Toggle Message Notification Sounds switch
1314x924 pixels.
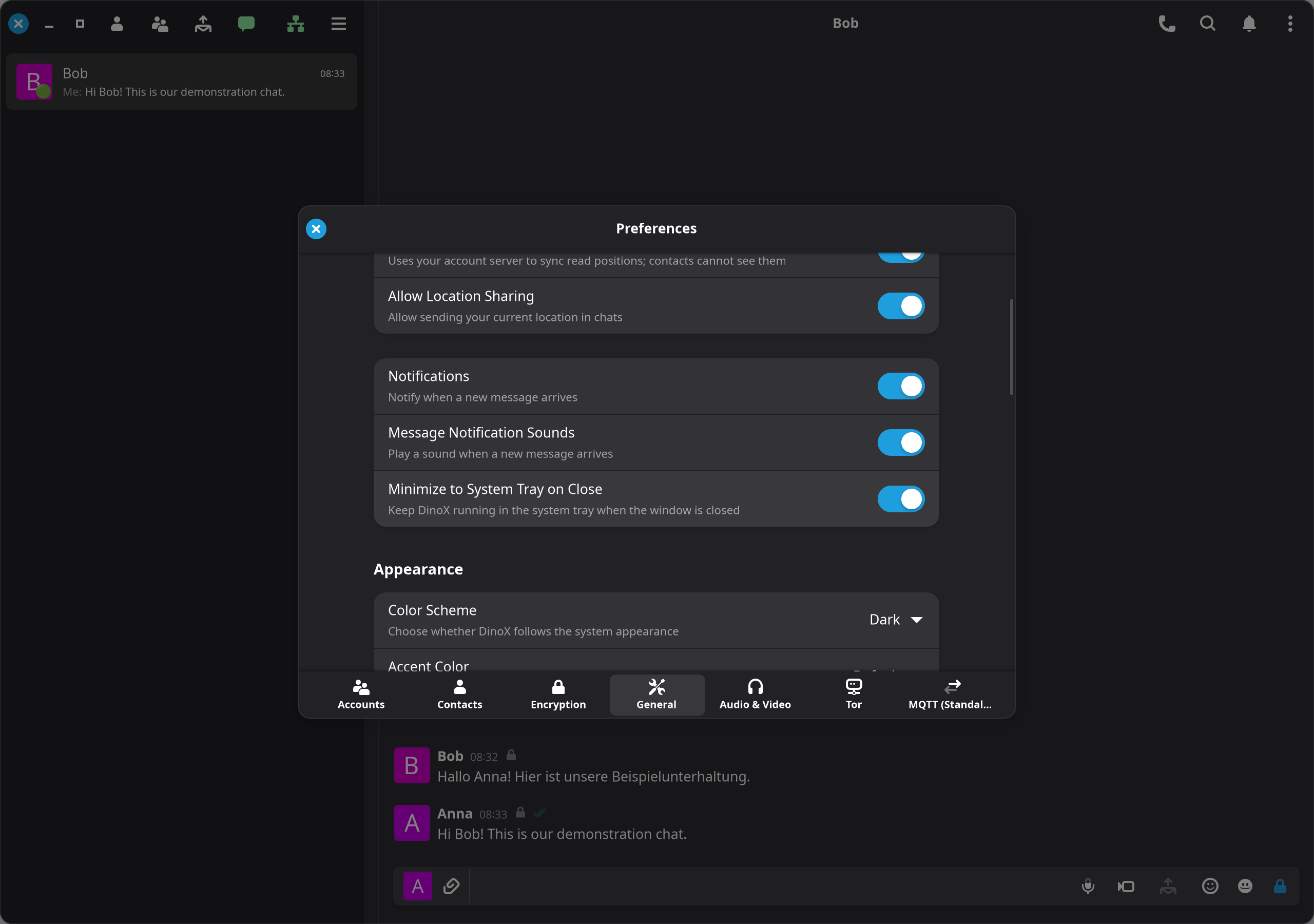(901, 442)
